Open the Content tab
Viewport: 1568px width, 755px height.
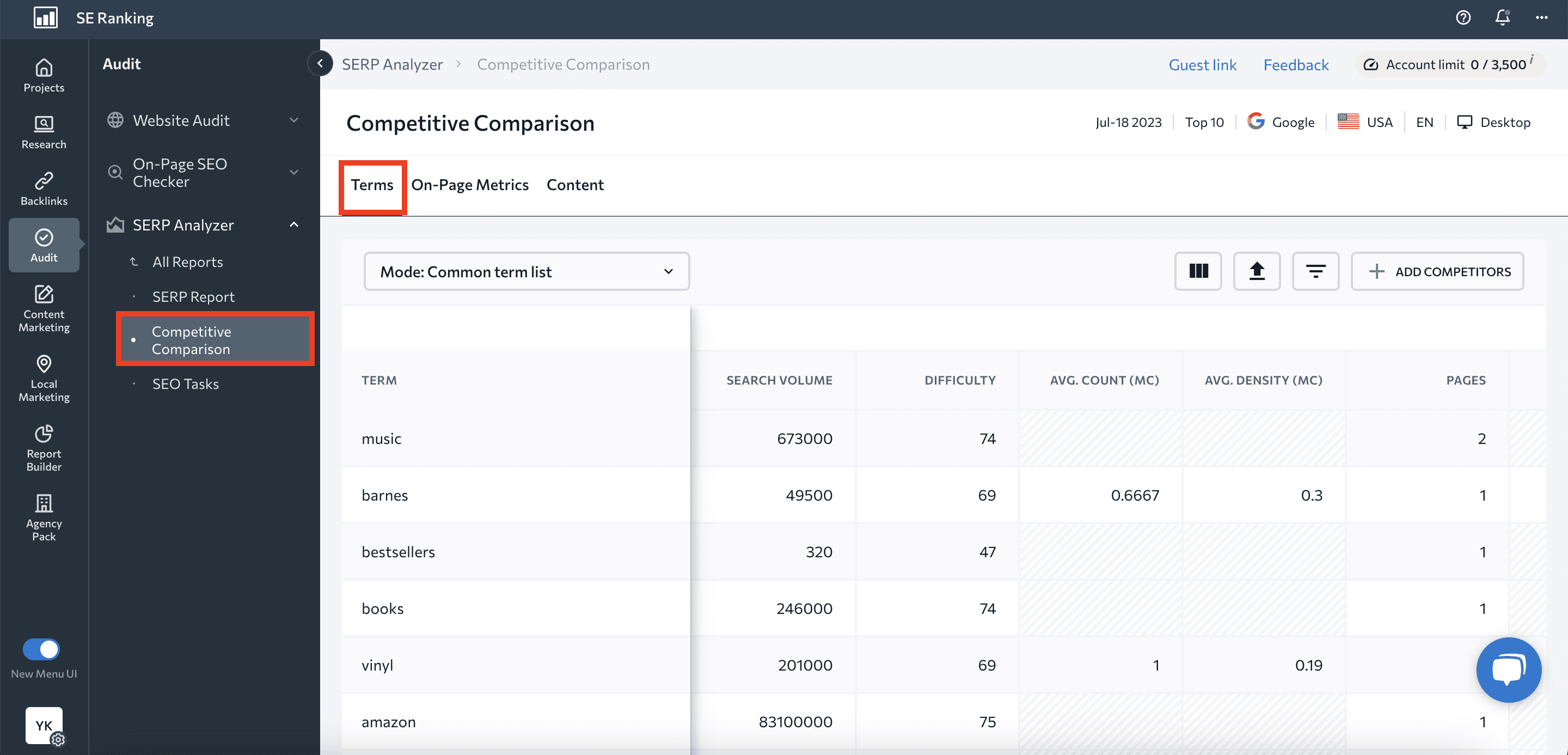pyautogui.click(x=574, y=185)
